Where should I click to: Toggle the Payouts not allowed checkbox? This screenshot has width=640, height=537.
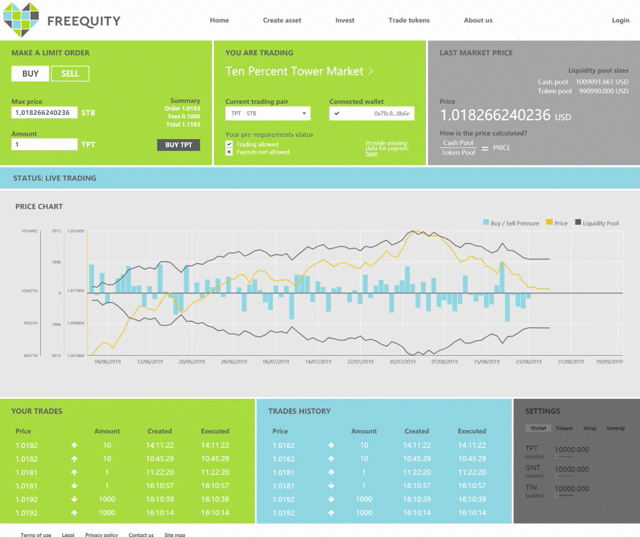point(229,152)
